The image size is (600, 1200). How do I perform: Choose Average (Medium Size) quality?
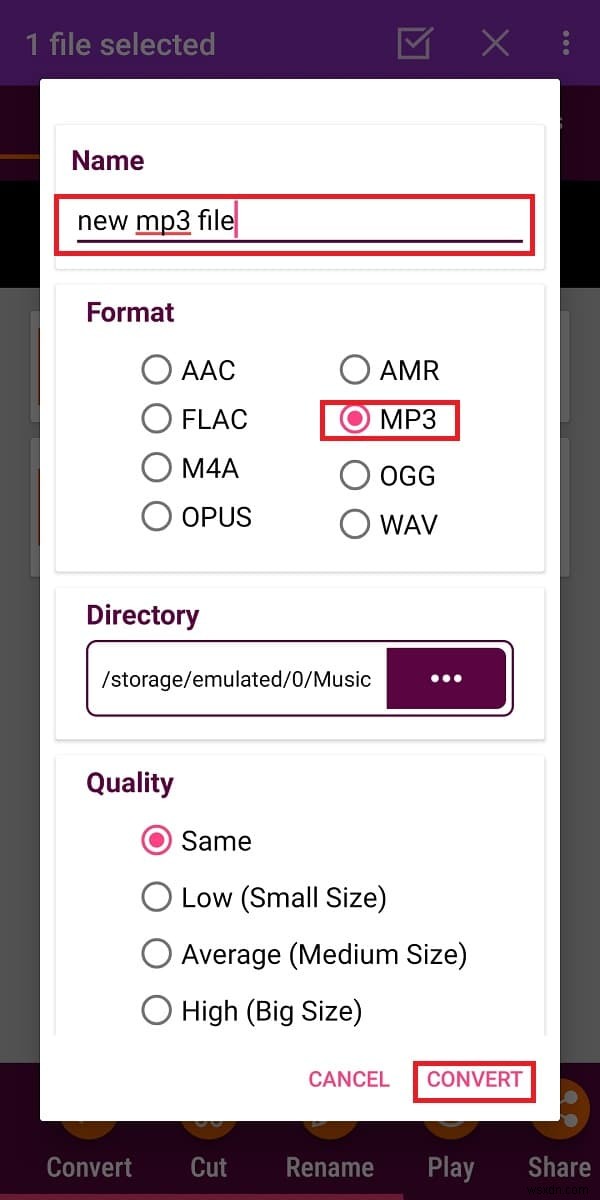pyautogui.click(x=157, y=954)
